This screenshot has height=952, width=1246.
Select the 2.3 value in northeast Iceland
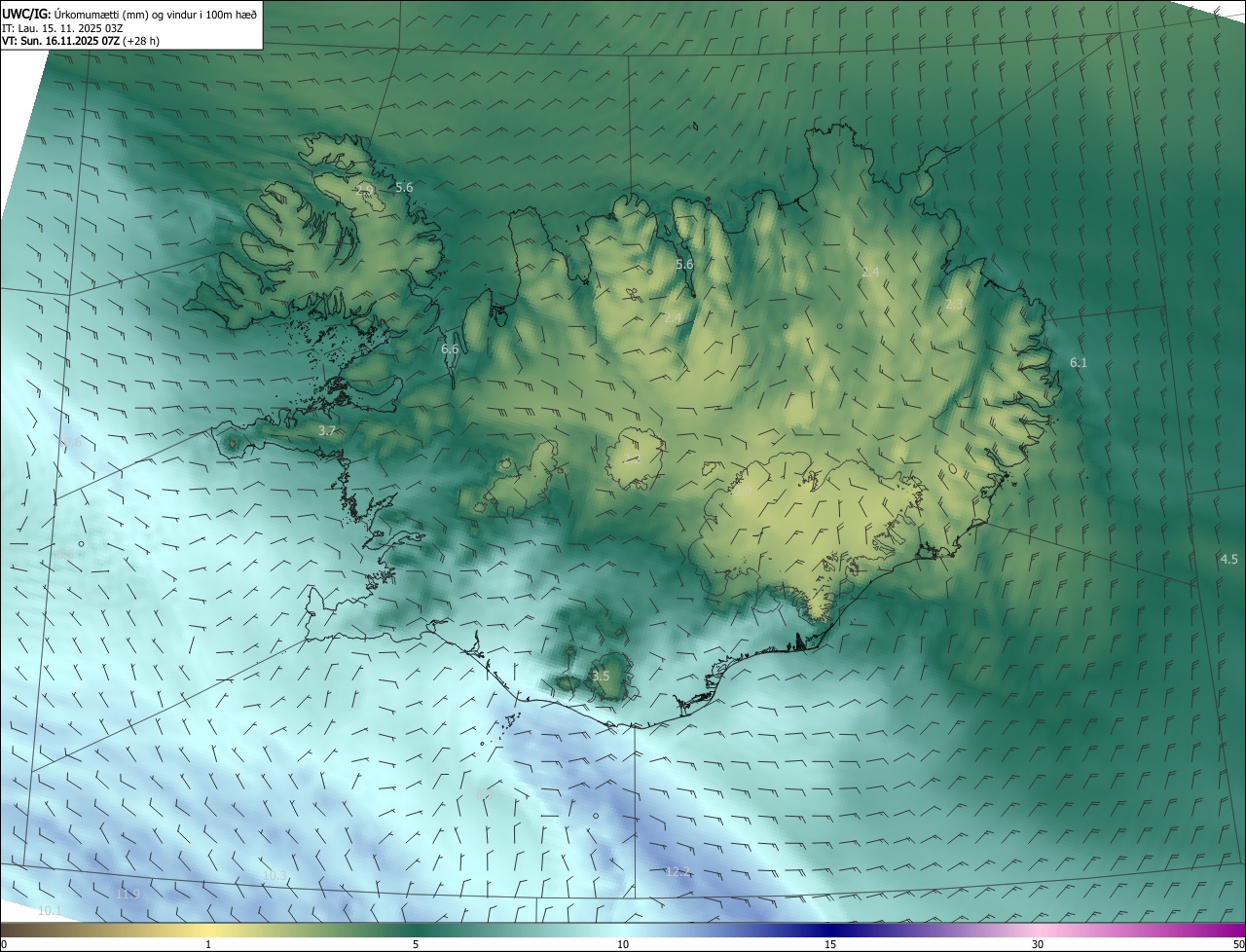tap(954, 305)
